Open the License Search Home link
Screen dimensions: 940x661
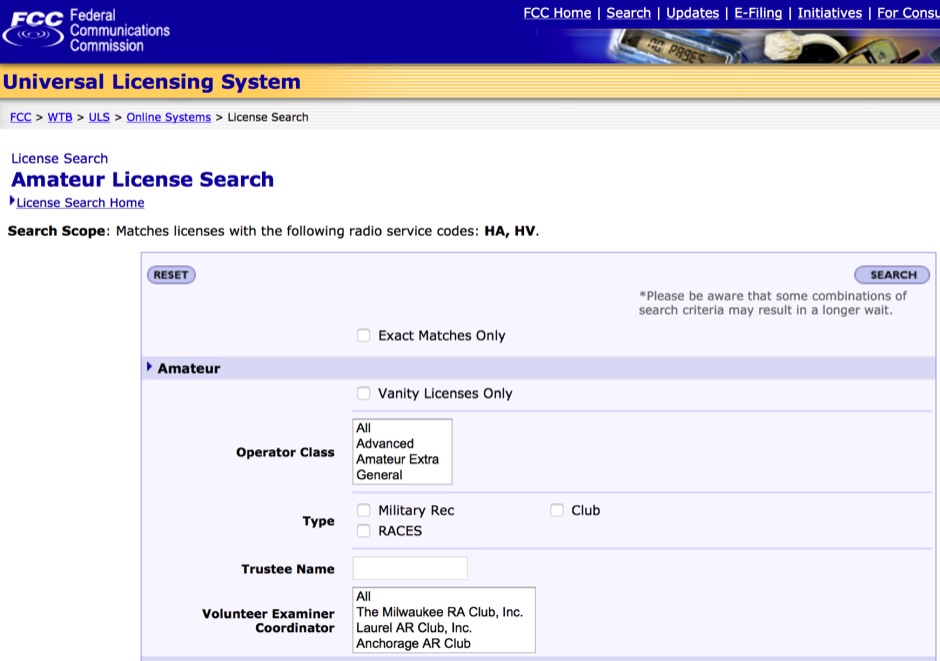[80, 203]
